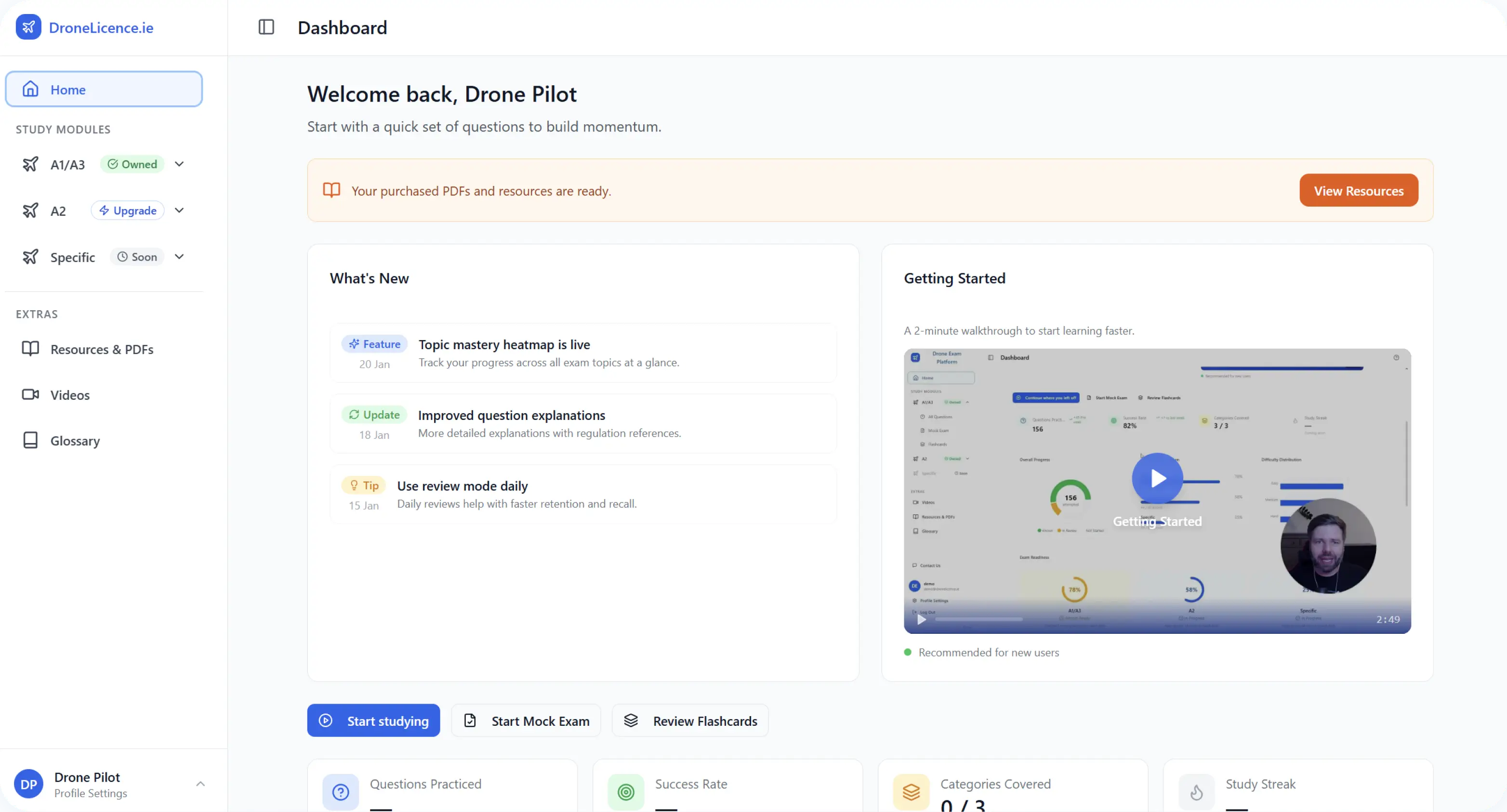This screenshot has height=812, width=1507.
Task: Expand the A1/A3 study module
Action: 180,164
